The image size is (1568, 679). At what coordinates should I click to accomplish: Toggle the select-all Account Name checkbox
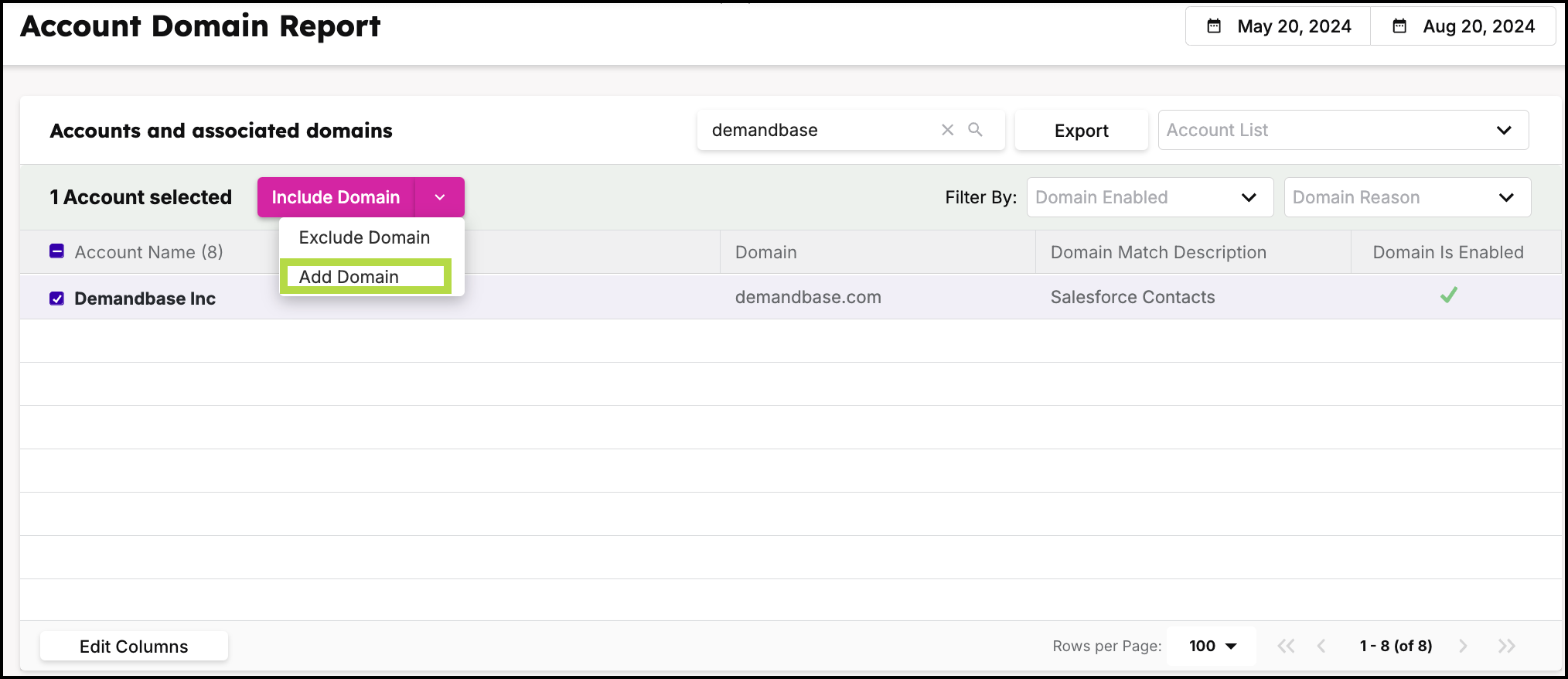(56, 251)
